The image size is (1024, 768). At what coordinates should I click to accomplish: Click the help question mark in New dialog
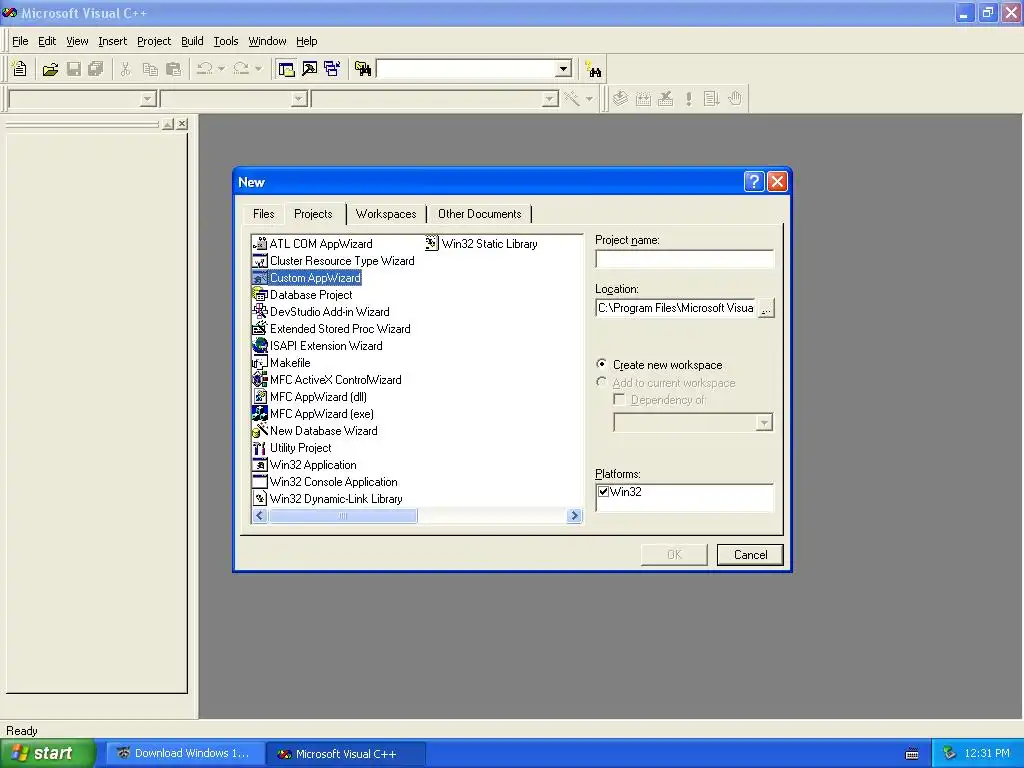pyautogui.click(x=754, y=182)
